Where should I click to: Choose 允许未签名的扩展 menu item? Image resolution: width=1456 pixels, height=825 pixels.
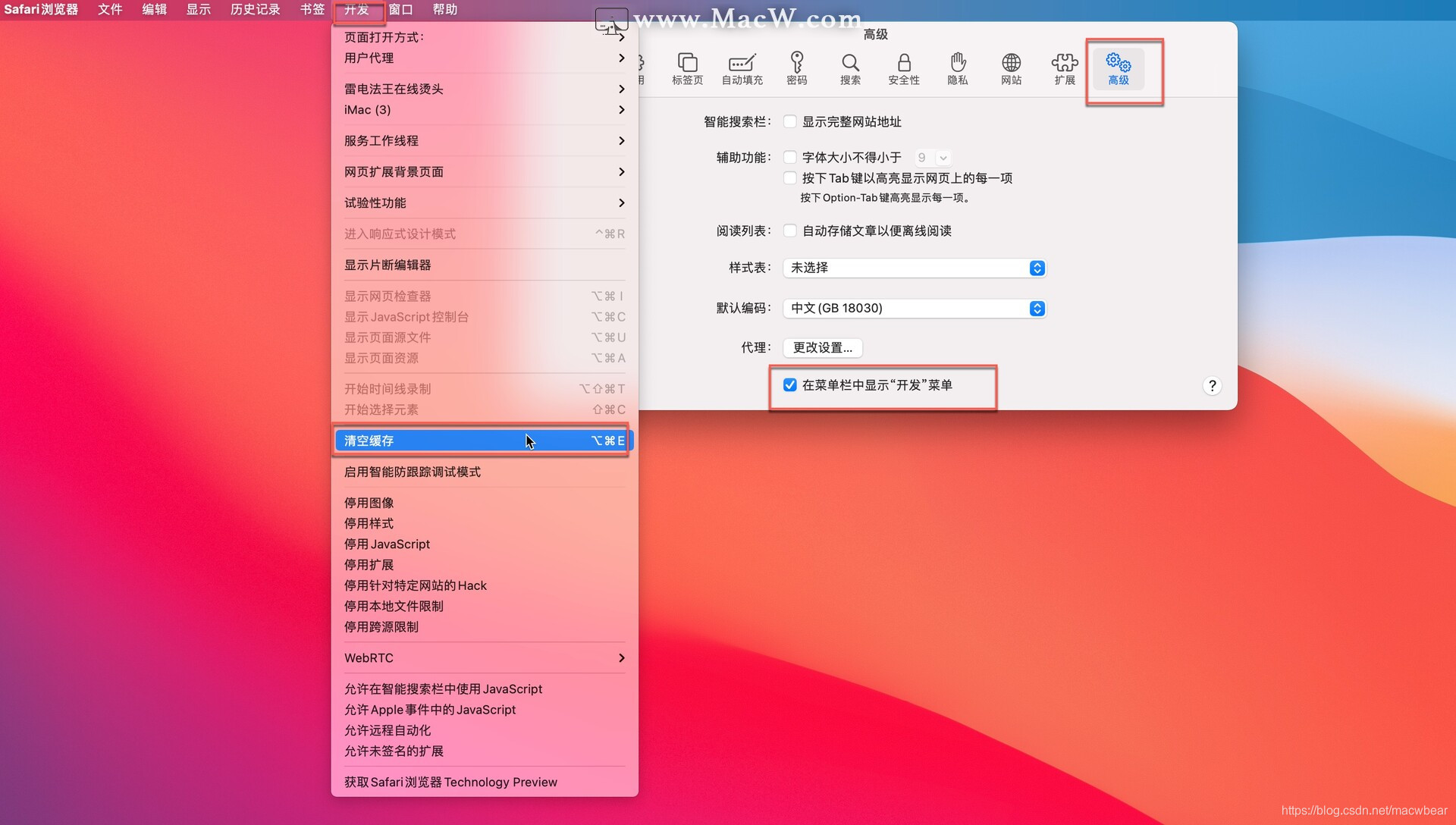485,751
